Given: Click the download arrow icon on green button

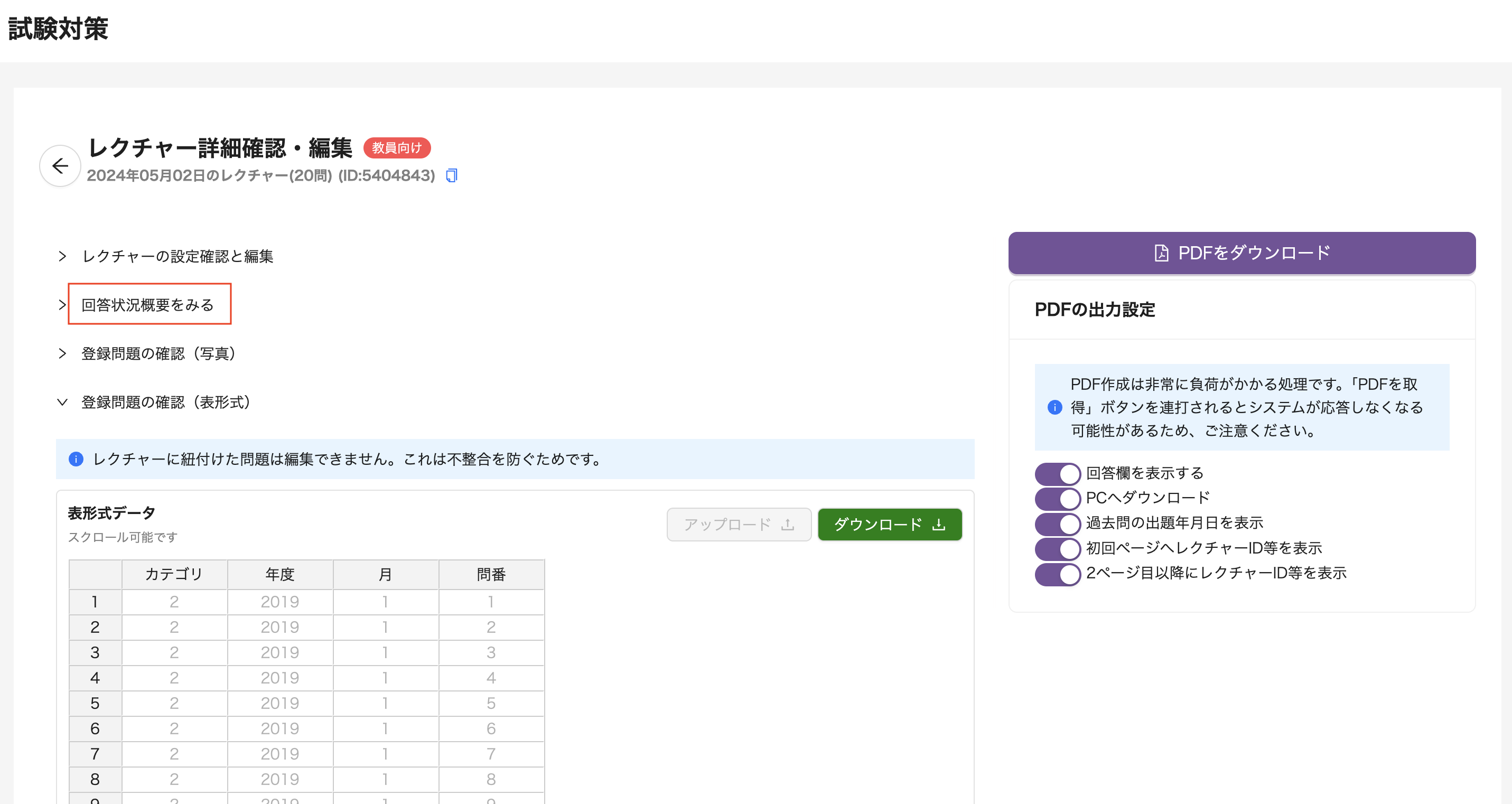Looking at the screenshot, I should tap(939, 525).
